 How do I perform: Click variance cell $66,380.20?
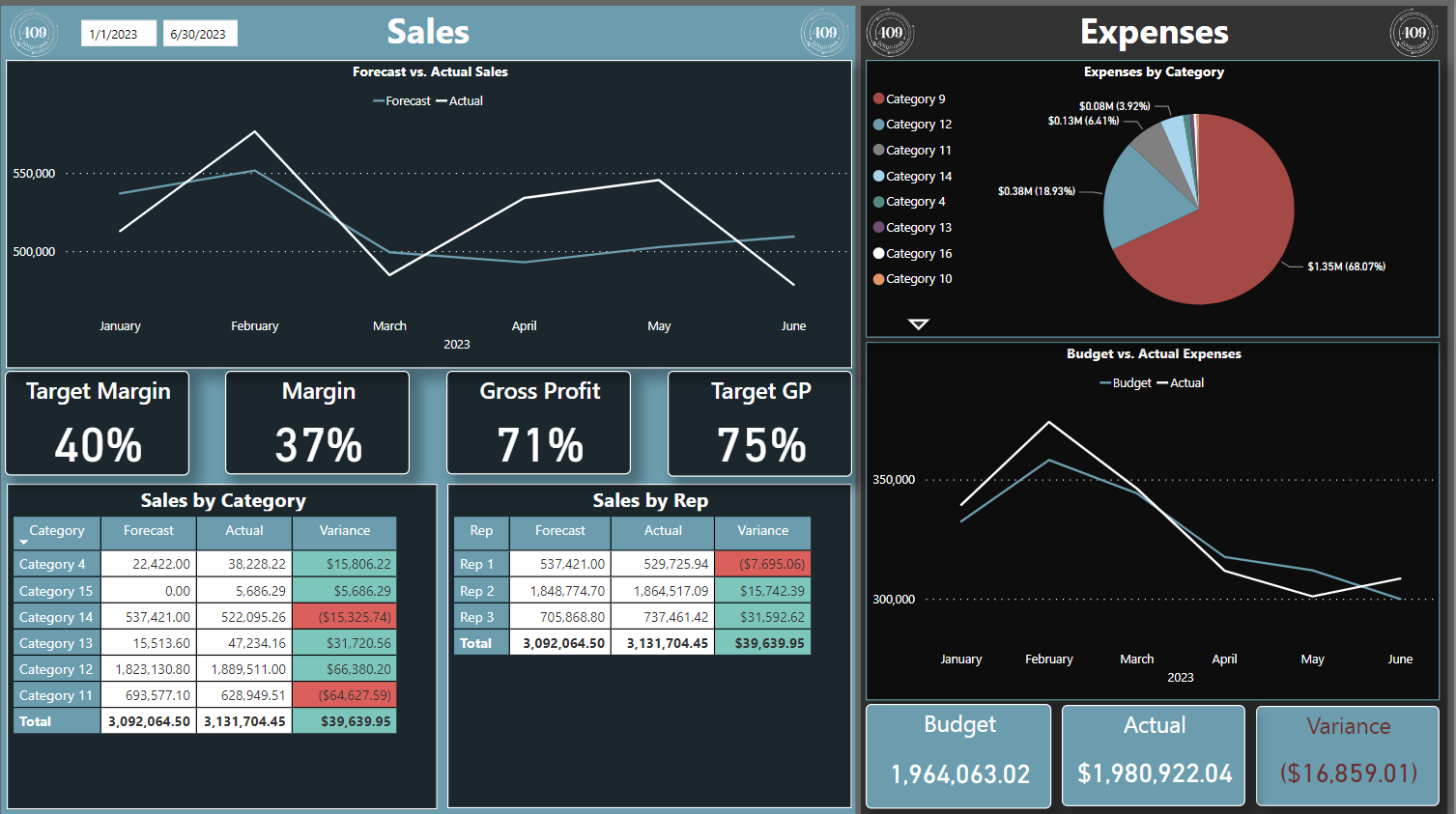pos(345,669)
